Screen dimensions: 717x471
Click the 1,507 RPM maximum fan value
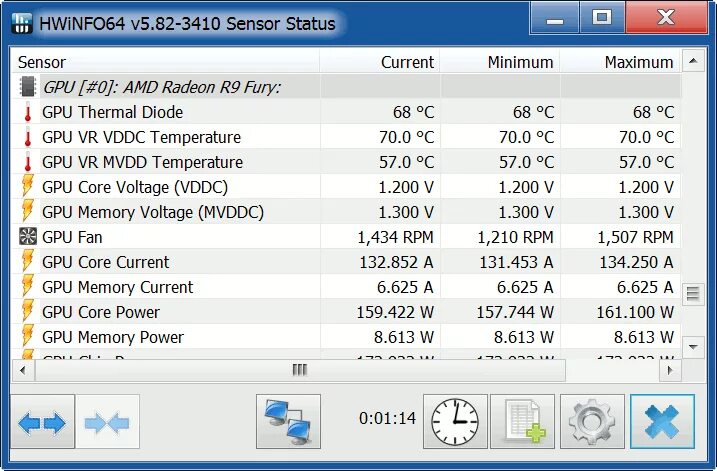pyautogui.click(x=636, y=237)
